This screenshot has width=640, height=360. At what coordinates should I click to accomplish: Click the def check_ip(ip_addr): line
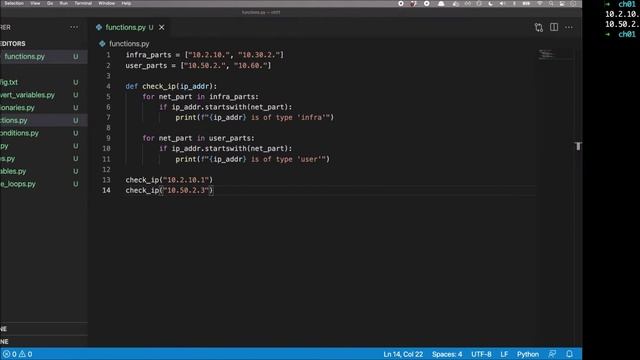point(171,86)
